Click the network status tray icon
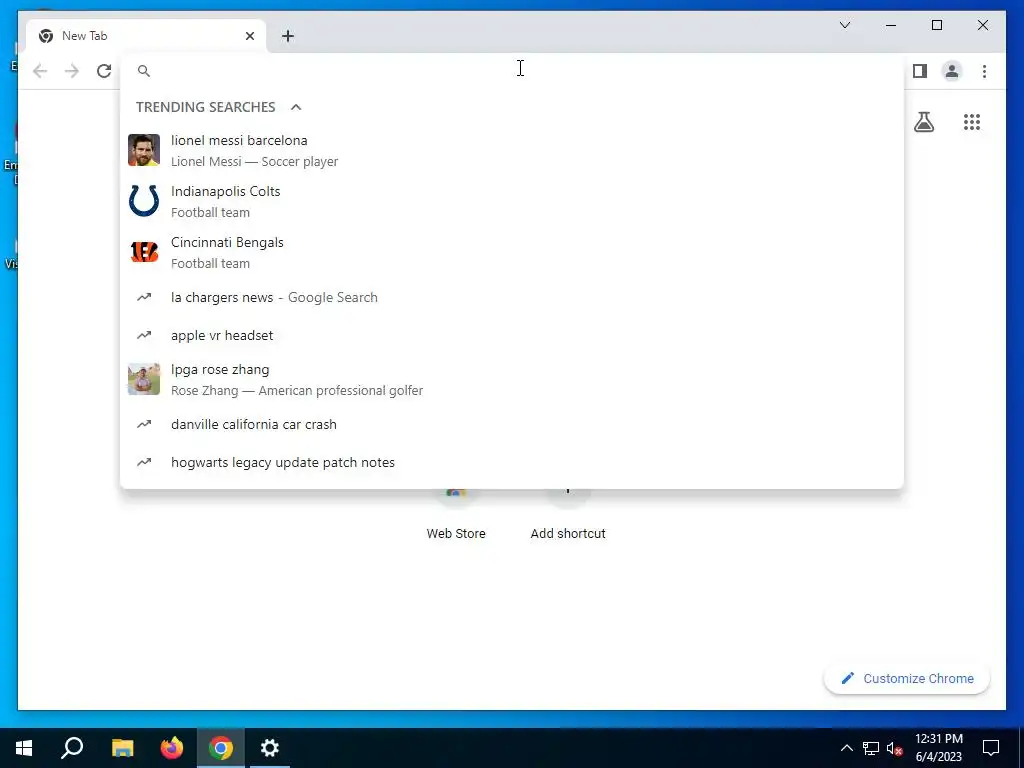 pos(871,748)
